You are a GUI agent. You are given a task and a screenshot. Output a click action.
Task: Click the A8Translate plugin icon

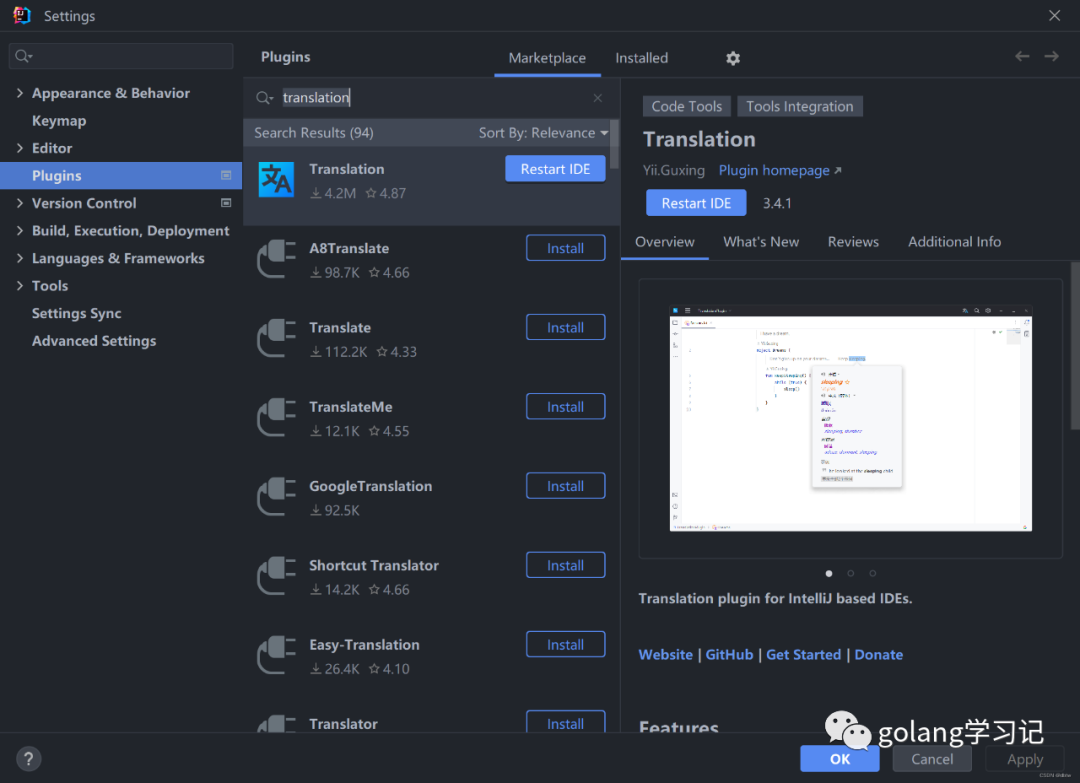[276, 259]
